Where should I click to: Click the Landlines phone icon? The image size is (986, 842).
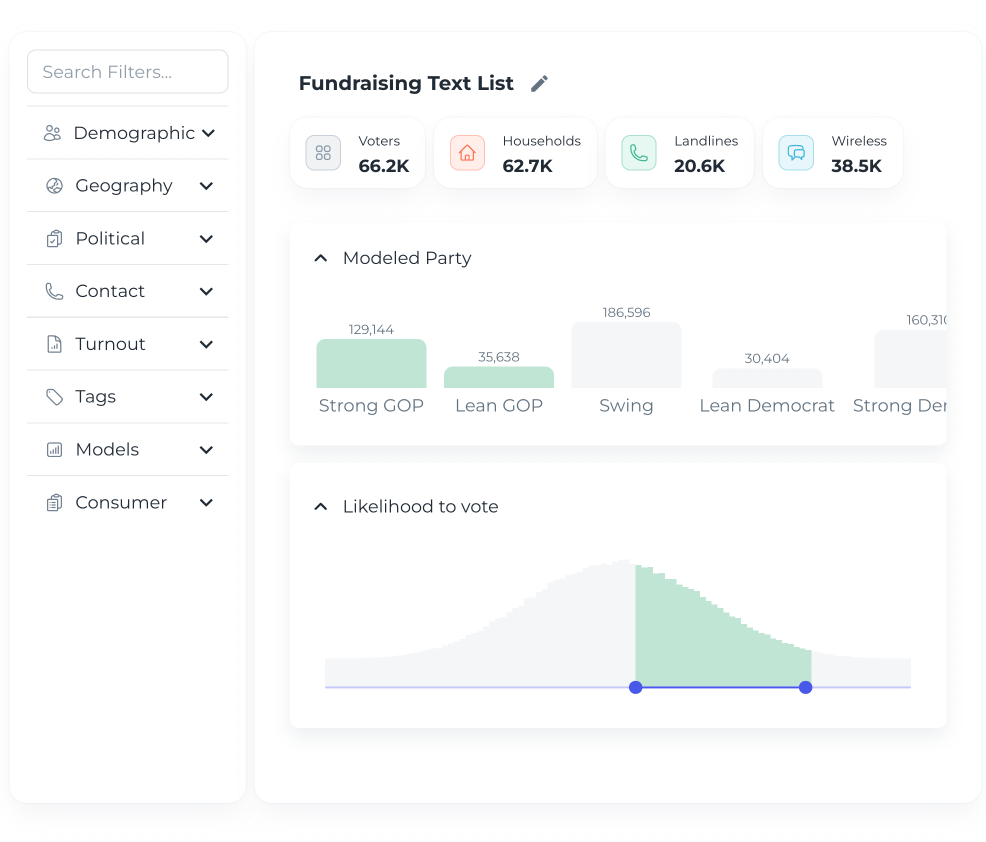coord(638,153)
